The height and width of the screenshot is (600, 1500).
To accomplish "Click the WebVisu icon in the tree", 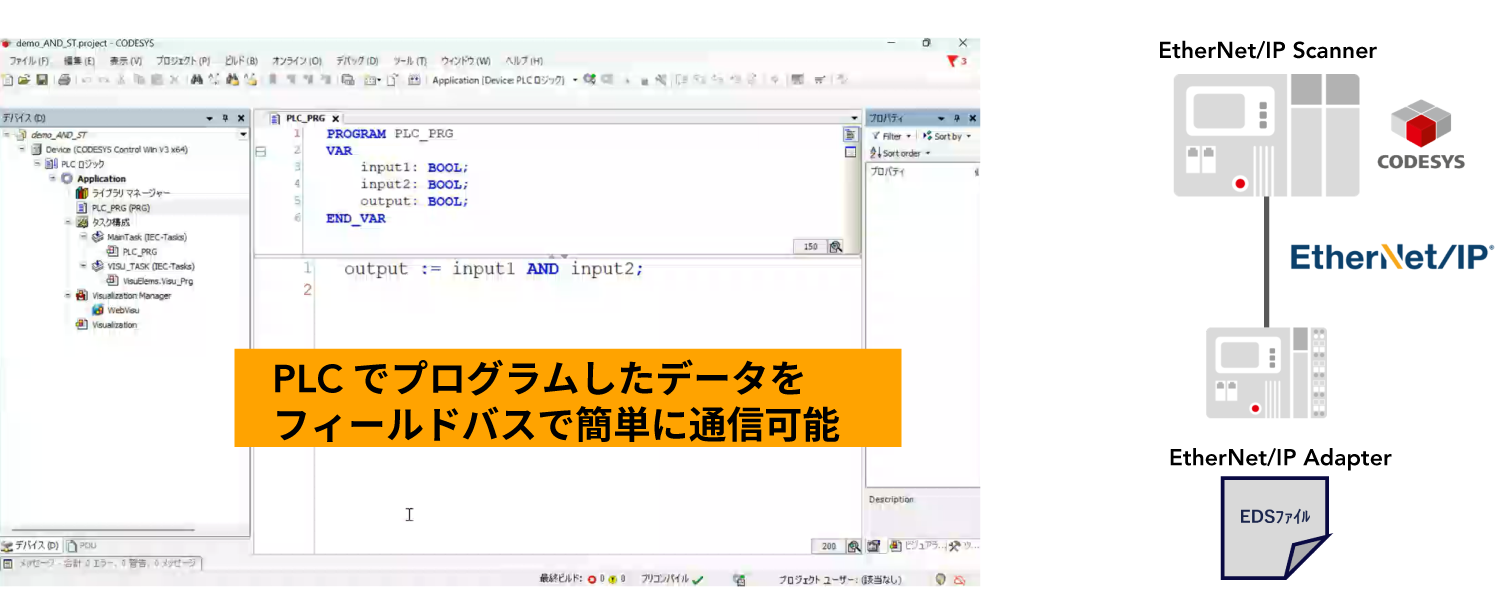I will tap(98, 310).
